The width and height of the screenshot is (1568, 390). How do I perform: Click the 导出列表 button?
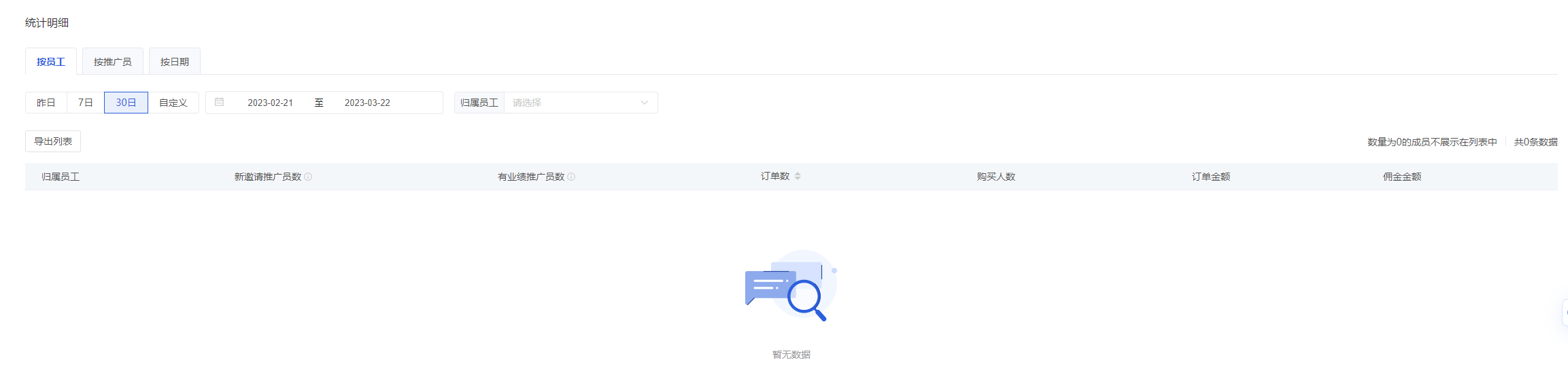[53, 141]
